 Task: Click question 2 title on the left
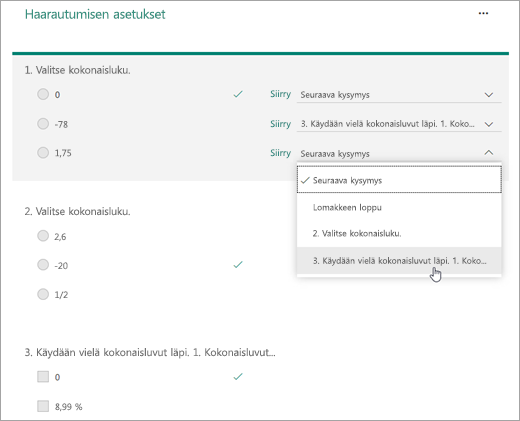(77, 212)
